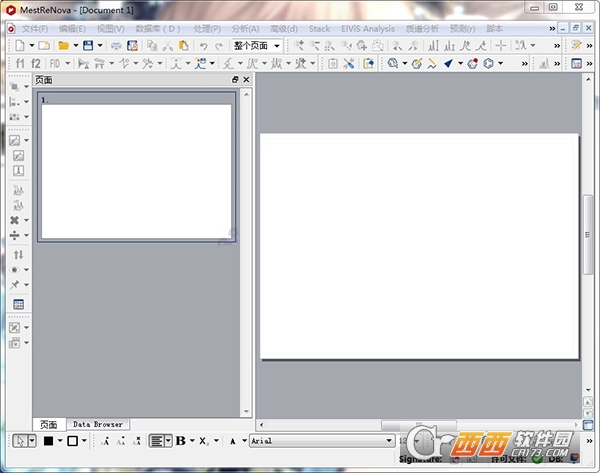Click the crosshair cursor icon
600x473 pixels.
click(501, 46)
